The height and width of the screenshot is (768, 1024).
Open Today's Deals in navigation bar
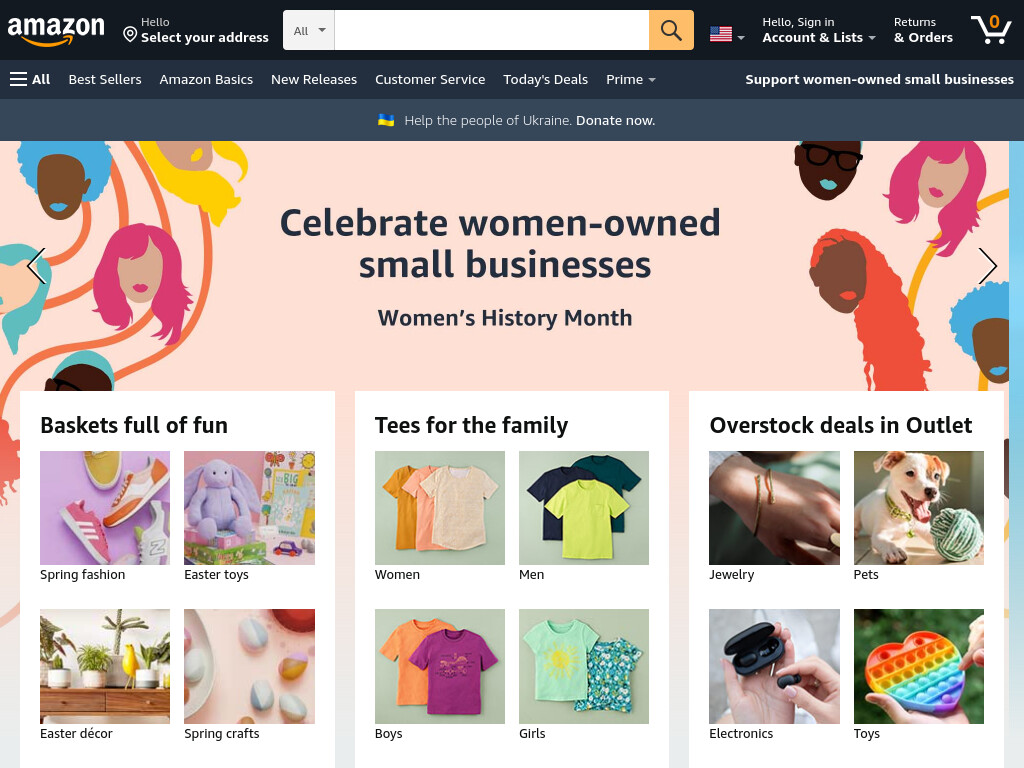click(545, 80)
